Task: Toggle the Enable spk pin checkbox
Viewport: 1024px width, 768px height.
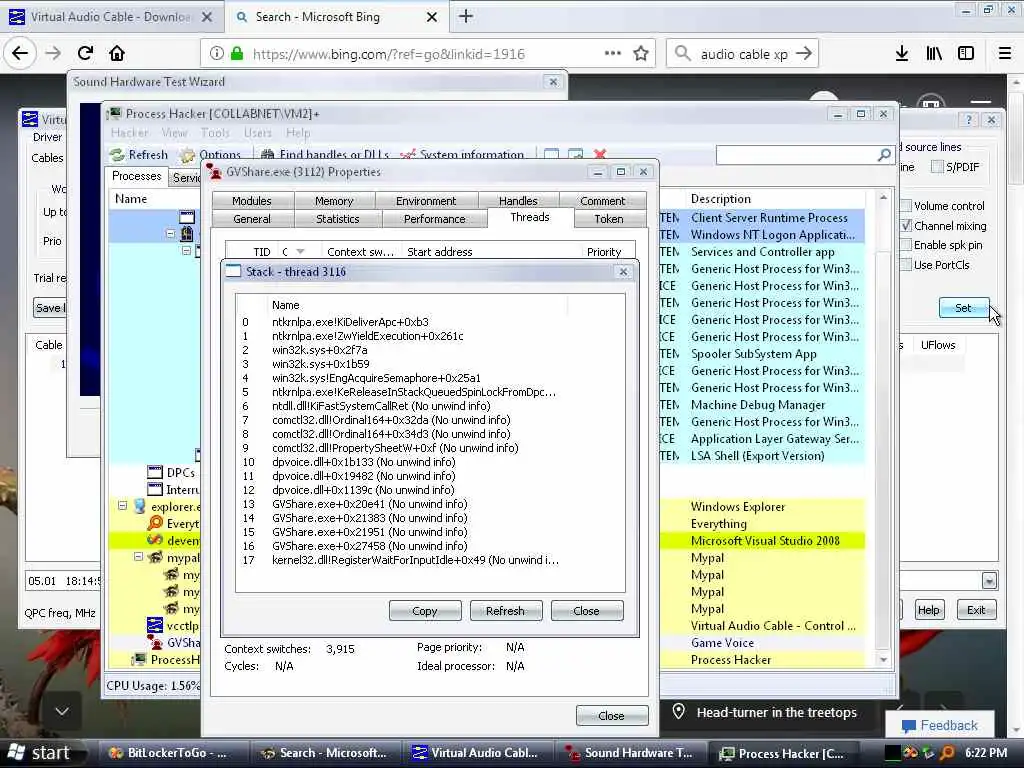Action: pos(906,245)
